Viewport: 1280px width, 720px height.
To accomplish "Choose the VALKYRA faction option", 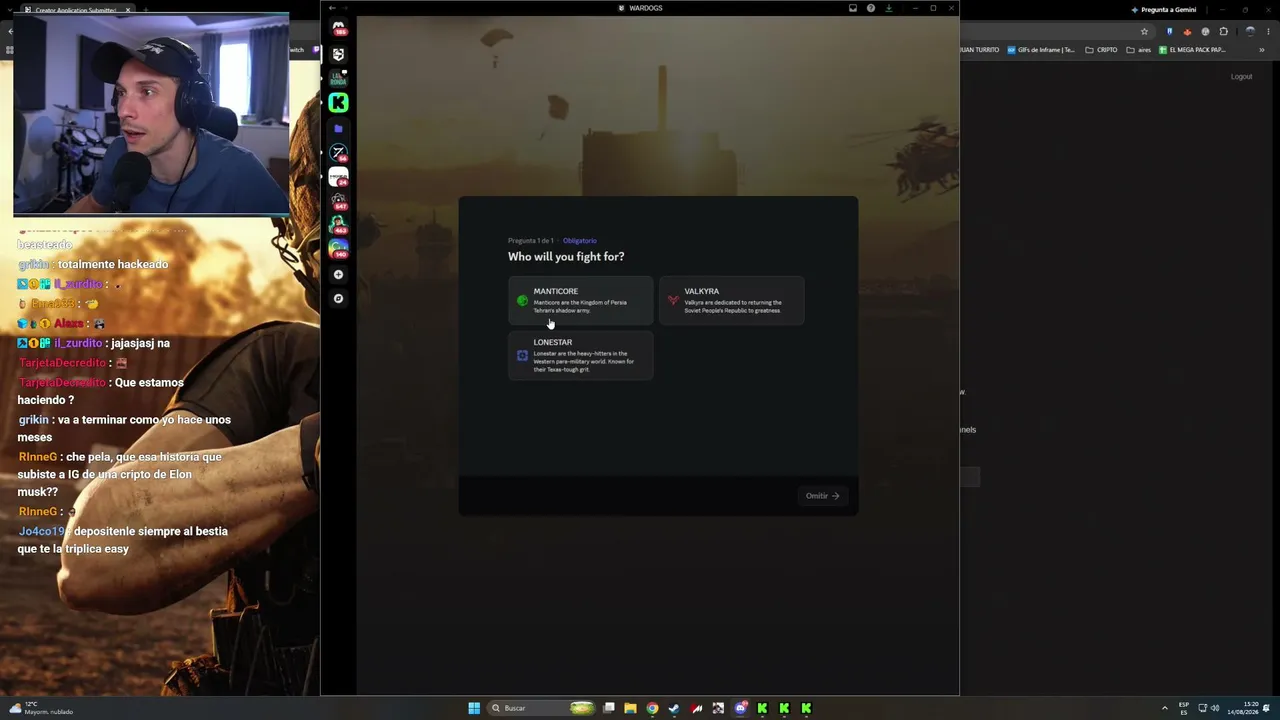I will [732, 301].
